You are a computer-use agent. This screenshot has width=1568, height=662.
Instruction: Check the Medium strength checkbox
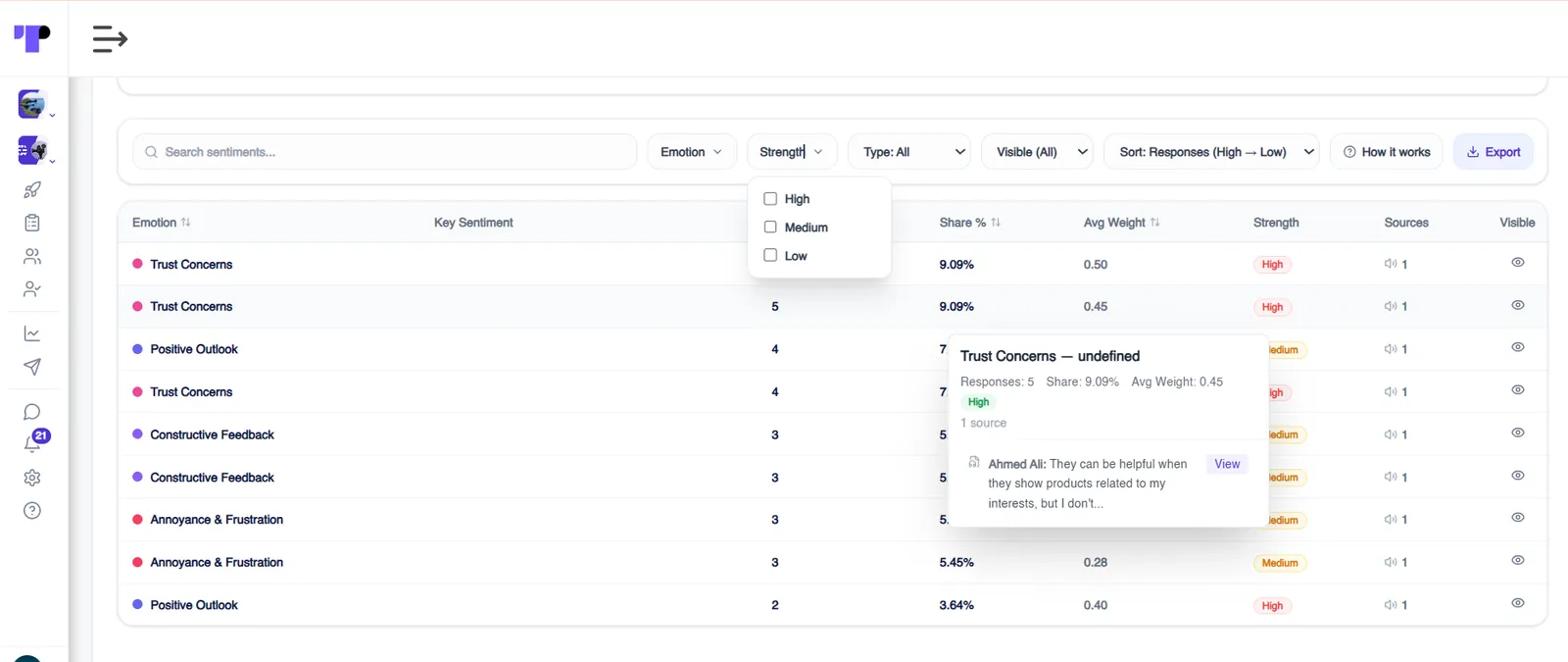(x=770, y=227)
